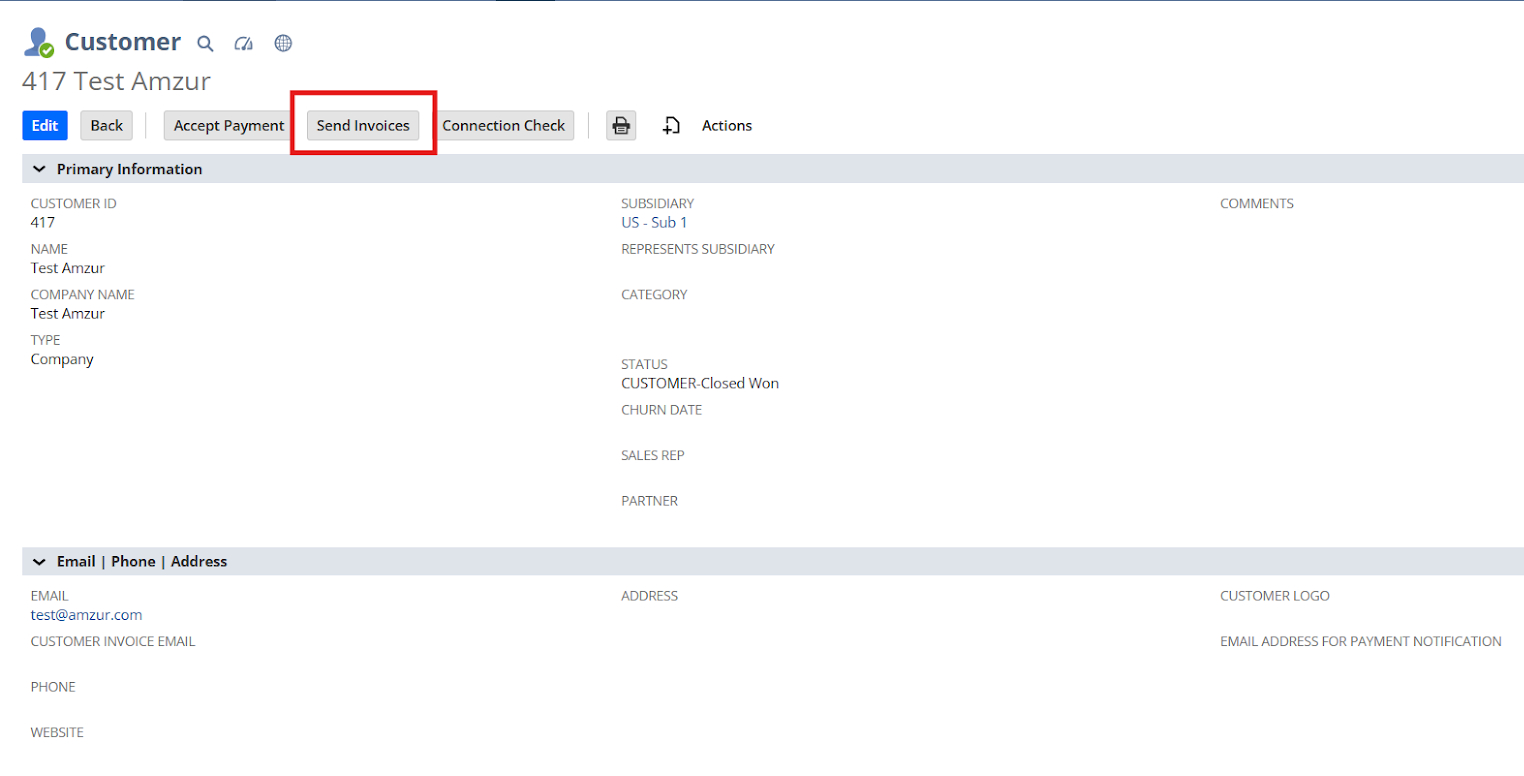The height and width of the screenshot is (776, 1524).
Task: Open the dashboard gauge icon in header
Action: [x=244, y=43]
